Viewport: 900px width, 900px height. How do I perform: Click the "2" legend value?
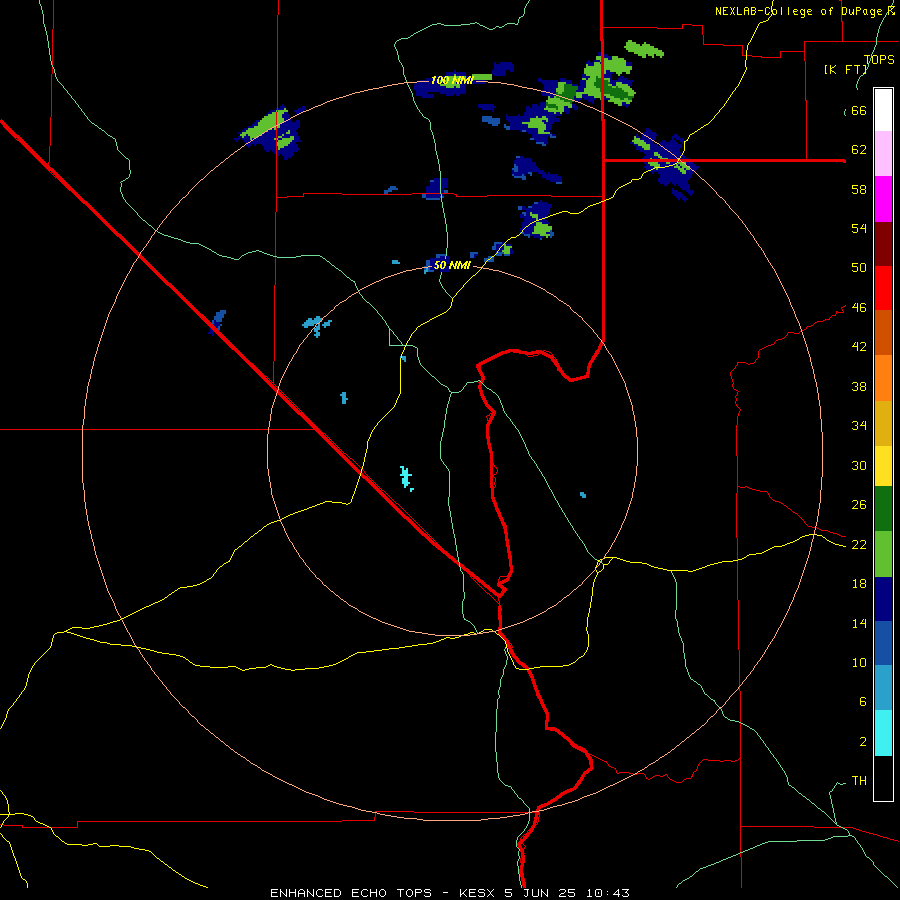click(x=863, y=742)
